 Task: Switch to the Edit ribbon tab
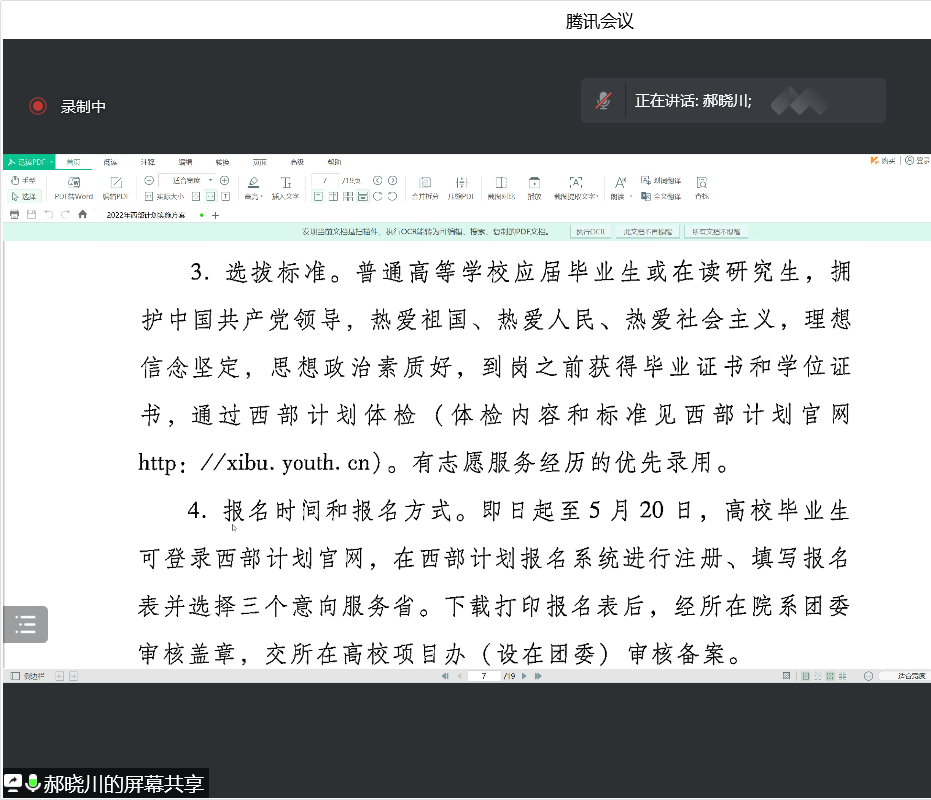tap(185, 161)
